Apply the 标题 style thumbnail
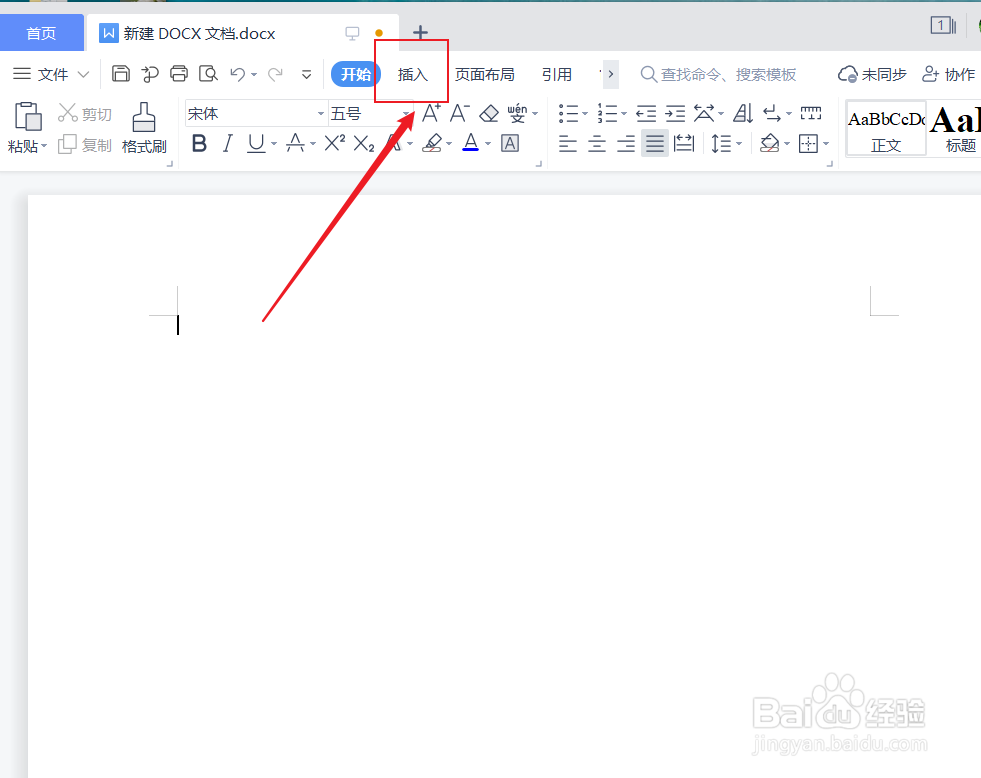981x778 pixels. (x=955, y=128)
